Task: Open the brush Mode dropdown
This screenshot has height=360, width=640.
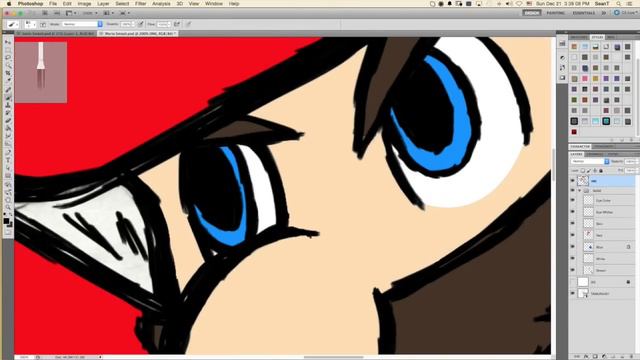Action: 82,24
